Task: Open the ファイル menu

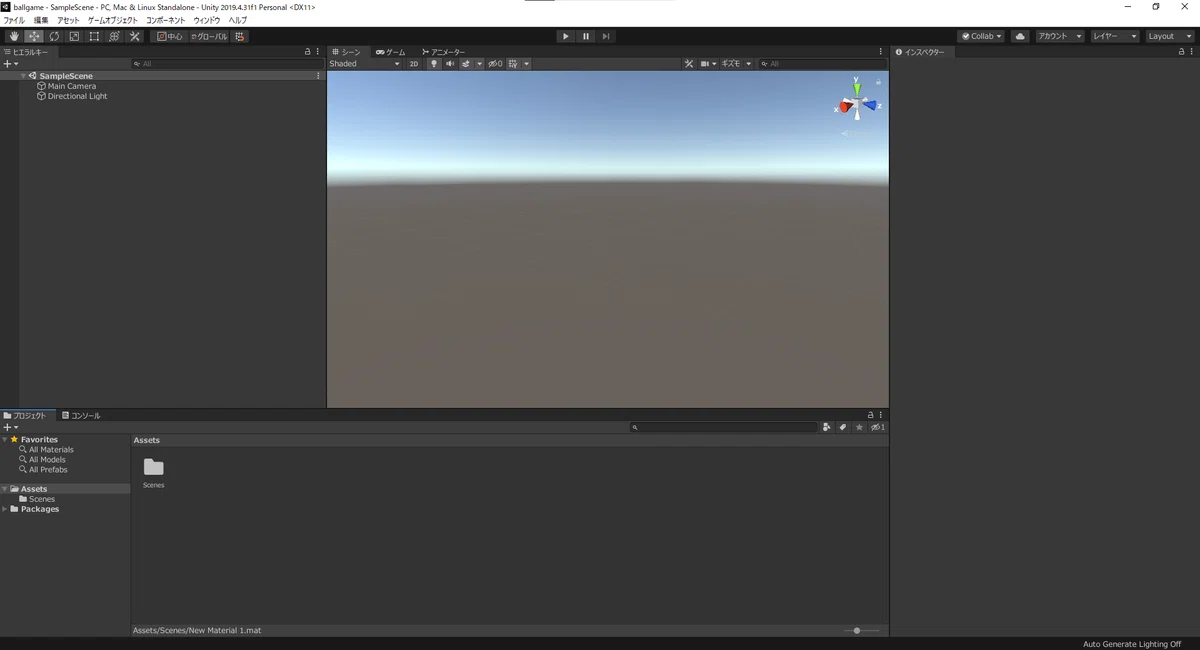Action: click(14, 20)
